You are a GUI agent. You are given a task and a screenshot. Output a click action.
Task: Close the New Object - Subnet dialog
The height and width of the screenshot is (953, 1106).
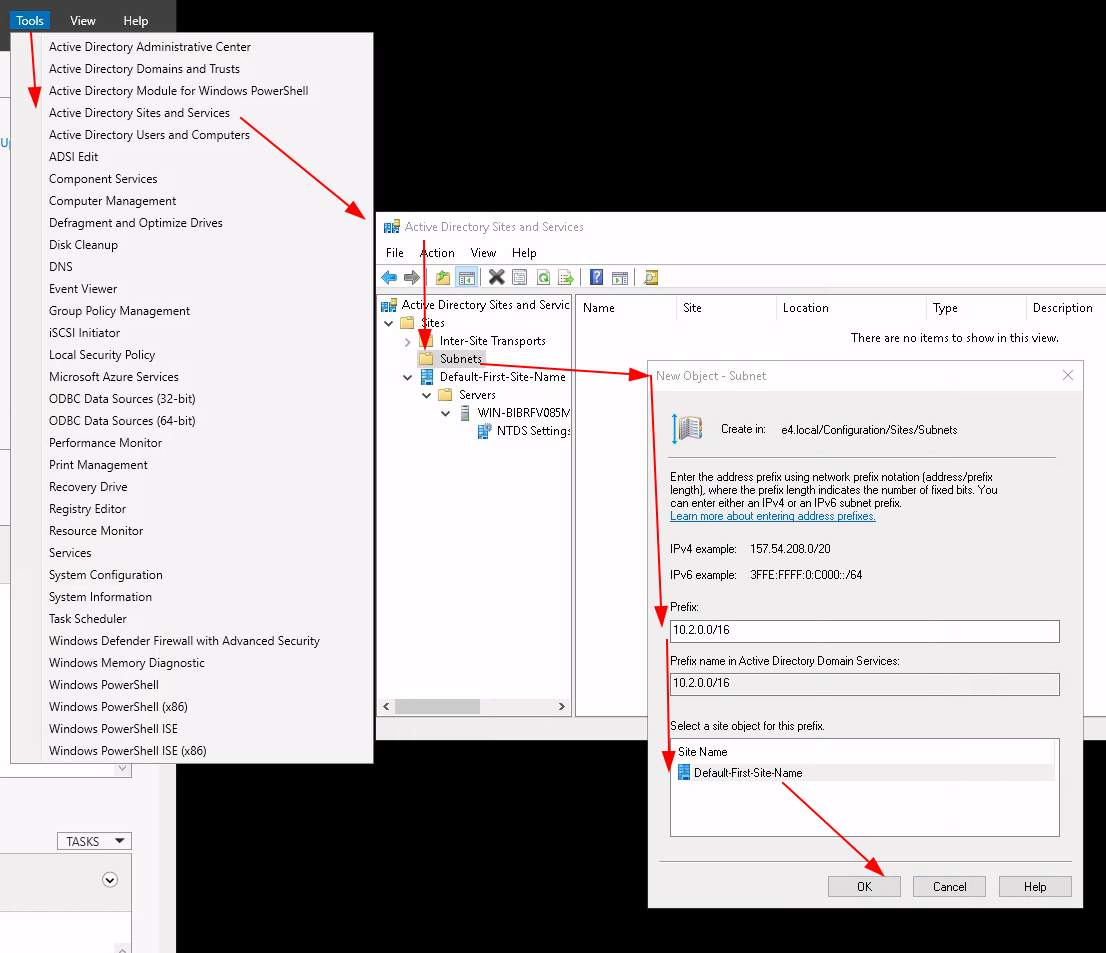pyautogui.click(x=1068, y=375)
